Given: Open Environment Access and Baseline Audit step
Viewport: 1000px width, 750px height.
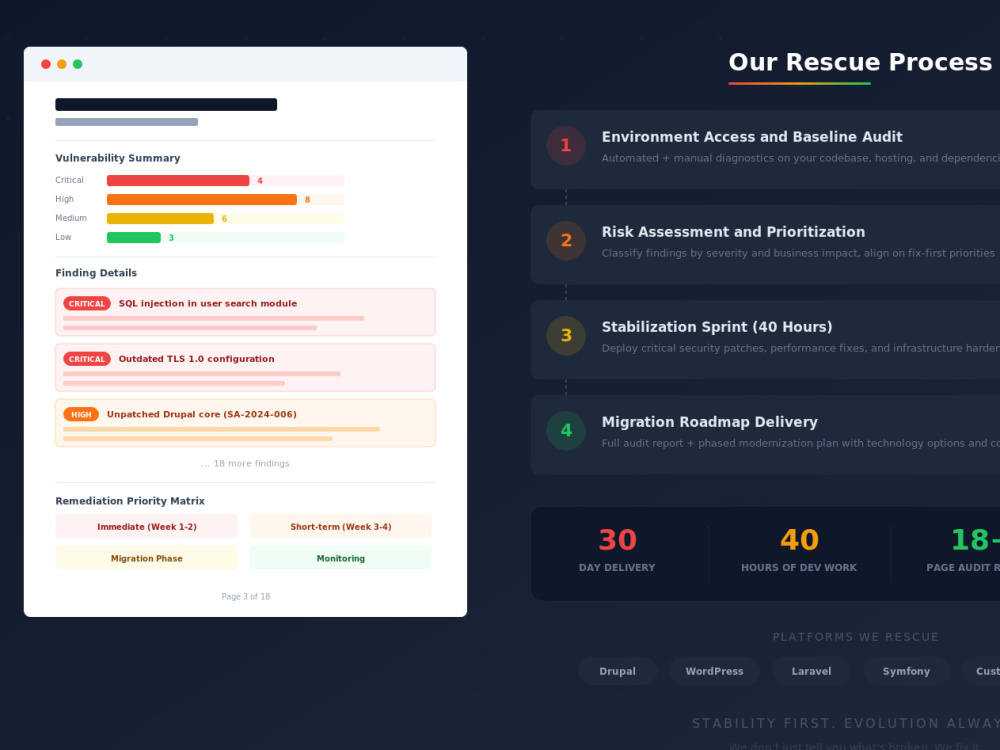Looking at the screenshot, I should [x=765, y=149].
